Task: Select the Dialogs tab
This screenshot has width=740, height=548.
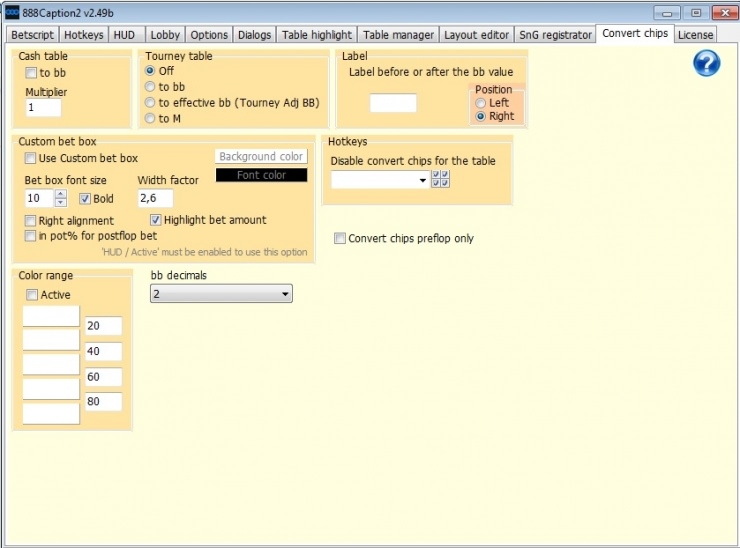Action: pos(254,35)
